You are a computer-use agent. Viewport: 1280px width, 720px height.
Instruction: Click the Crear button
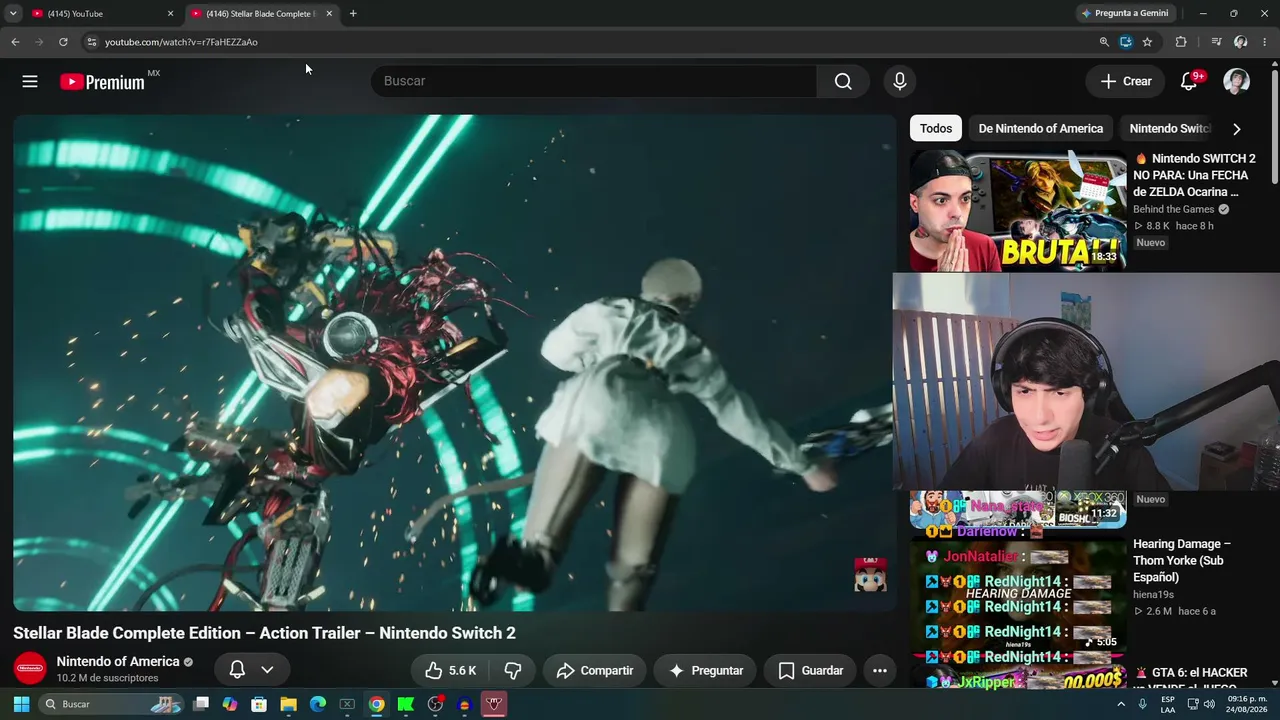point(1126,81)
